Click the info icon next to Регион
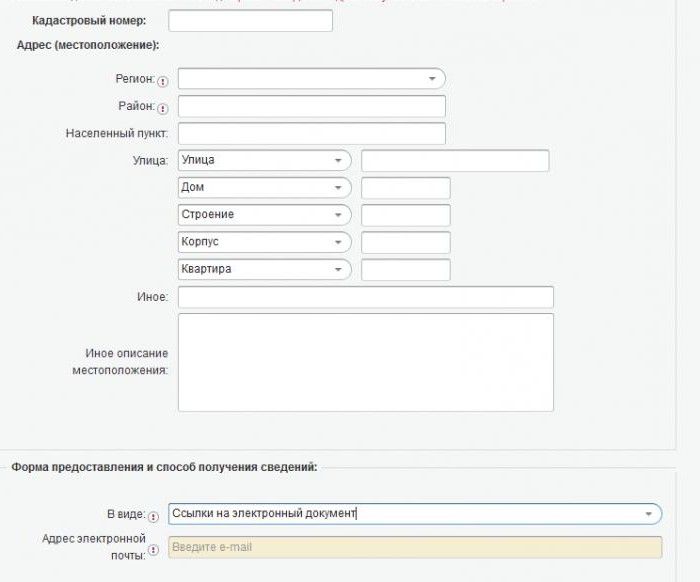Viewport: 700px width, 582px height. coord(163,81)
